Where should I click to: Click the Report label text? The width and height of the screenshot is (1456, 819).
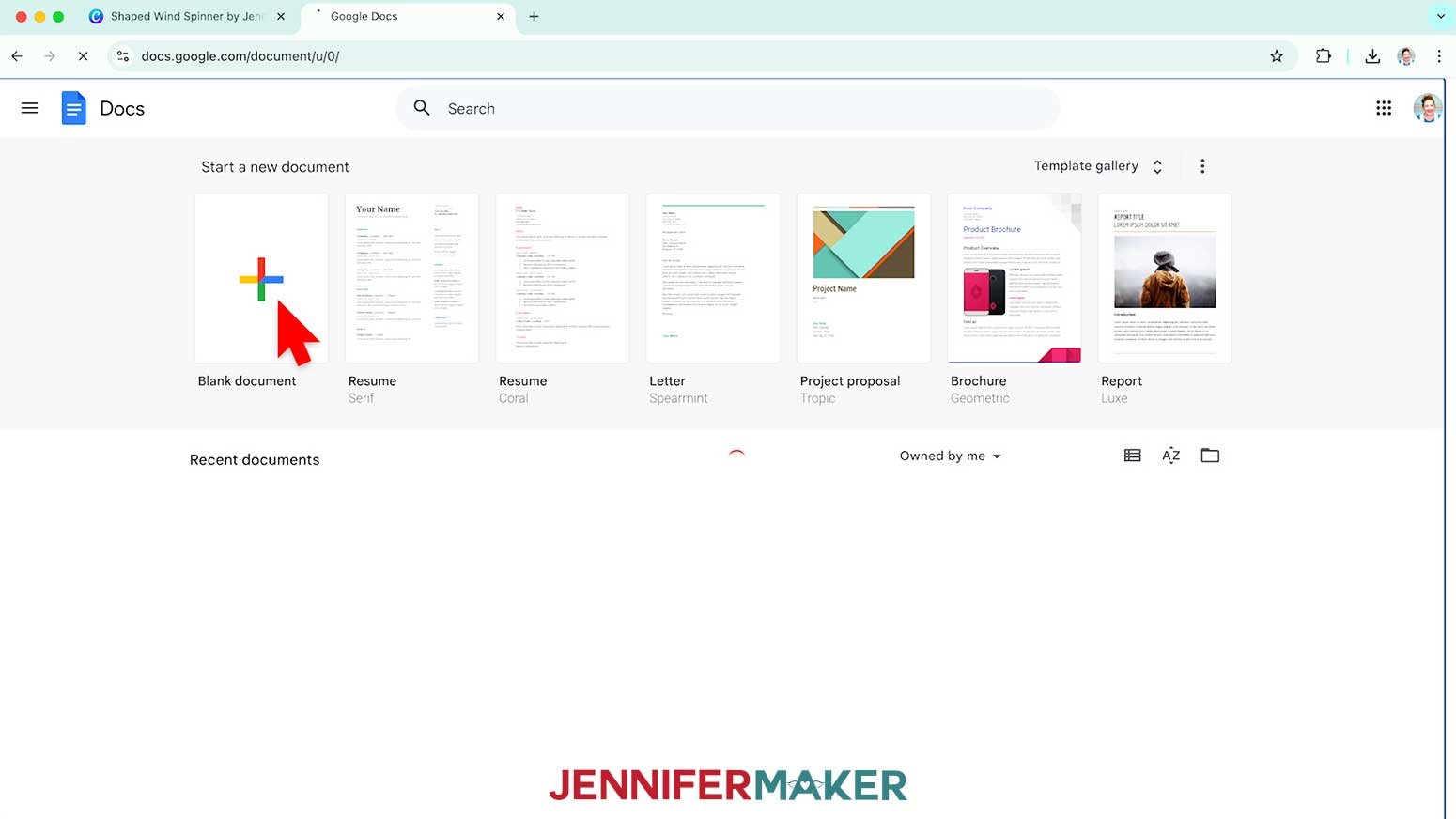[x=1122, y=381]
